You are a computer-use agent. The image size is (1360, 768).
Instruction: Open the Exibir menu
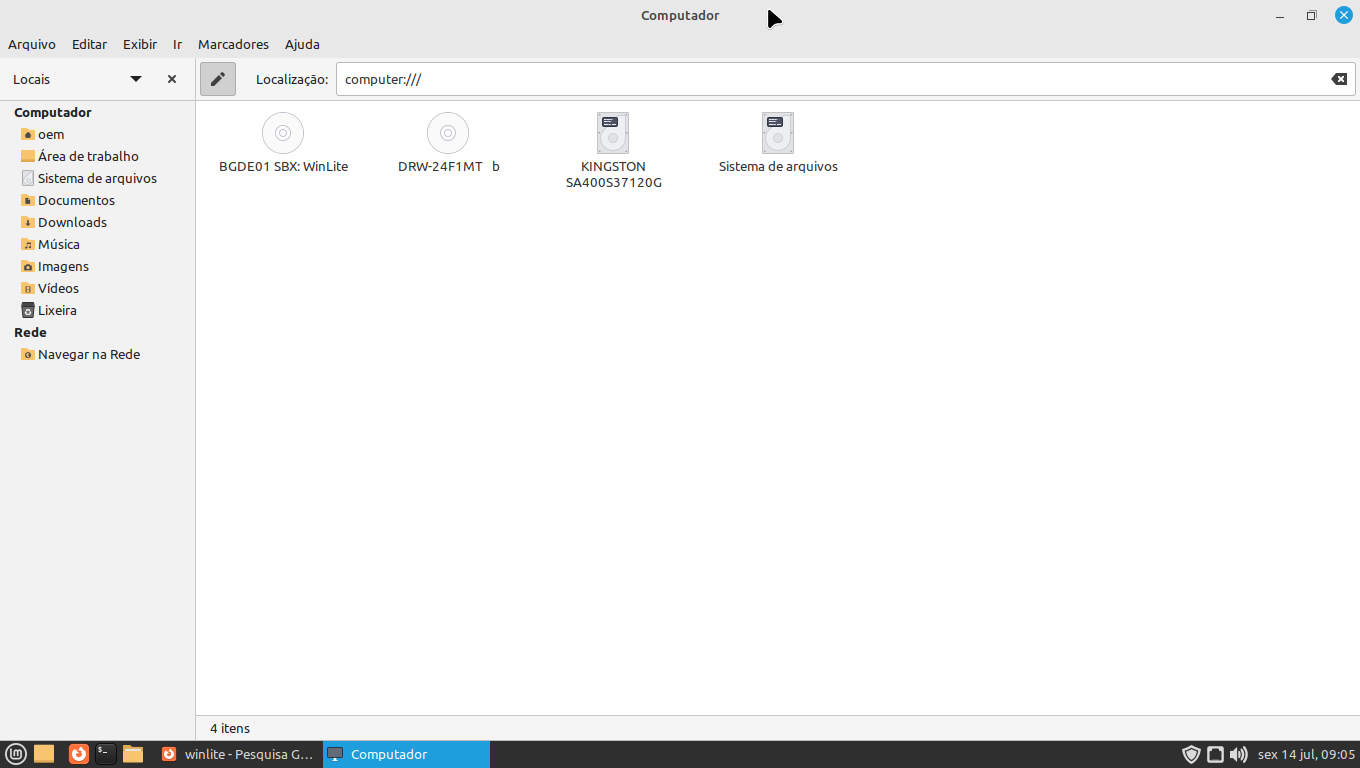pos(140,44)
